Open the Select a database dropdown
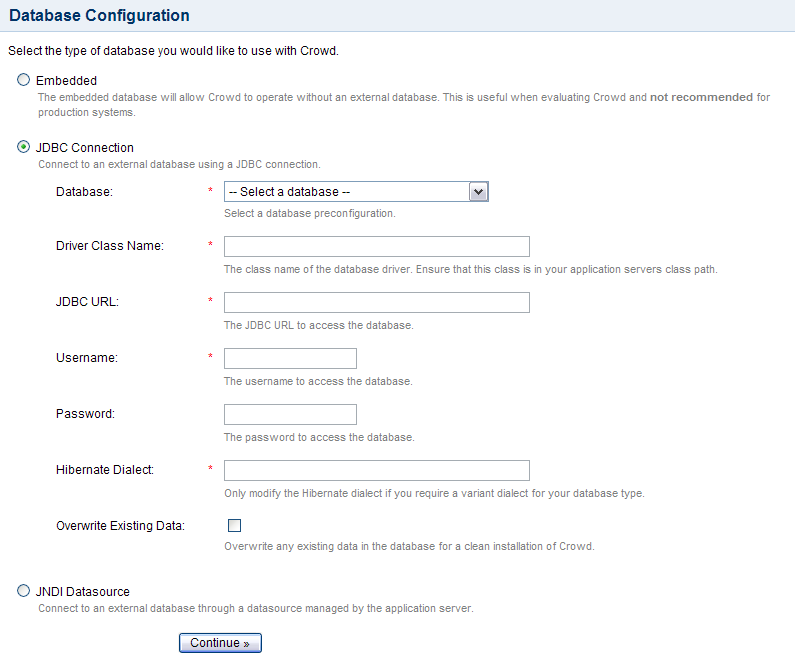This screenshot has height=661, width=795. coord(356,192)
